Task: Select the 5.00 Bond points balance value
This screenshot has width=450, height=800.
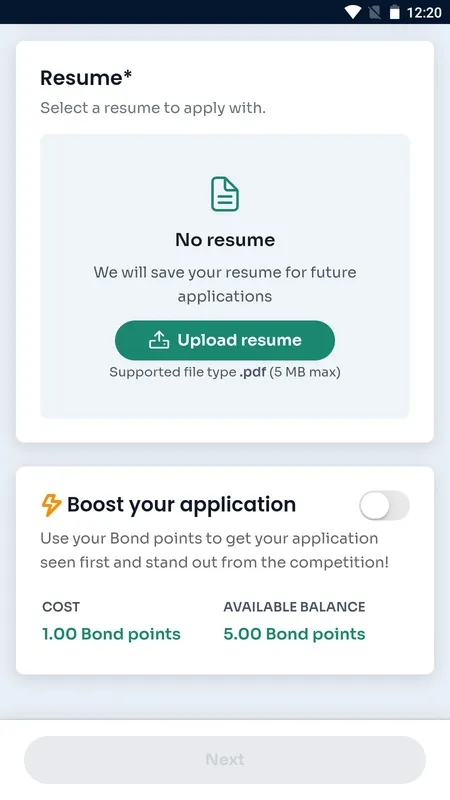Action: click(294, 634)
